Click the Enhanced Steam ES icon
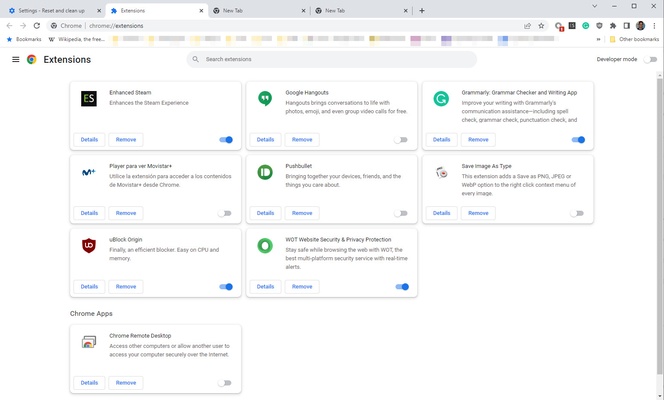The height and width of the screenshot is (400, 664). [x=89, y=99]
